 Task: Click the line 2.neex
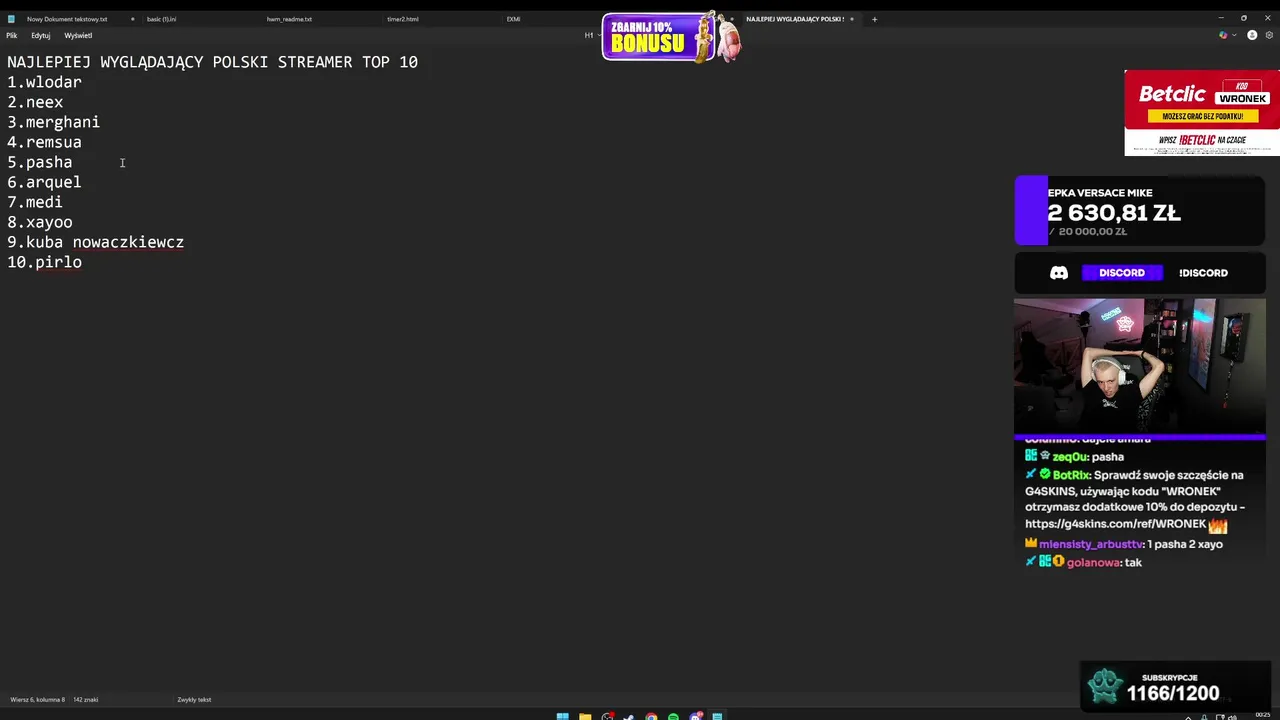click(x=35, y=102)
